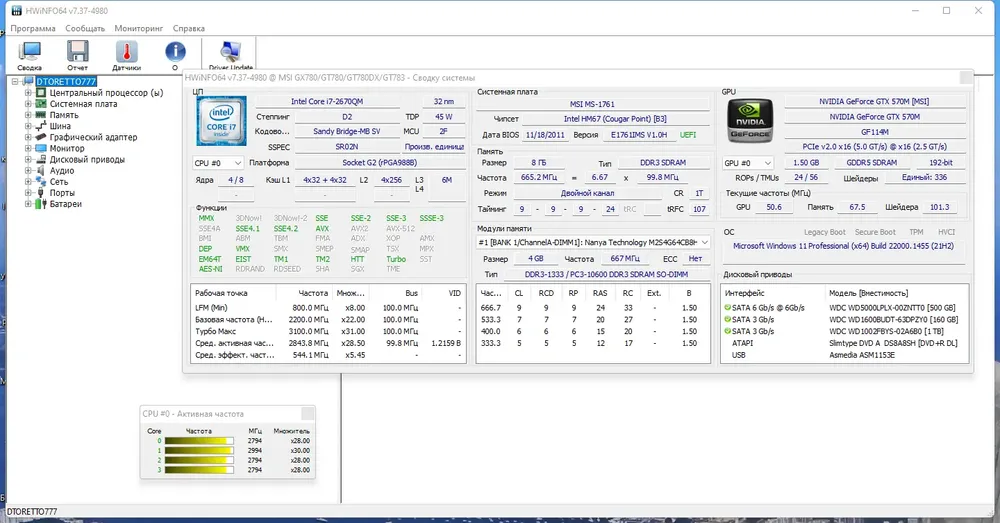
Task: Open the Программа menu
Action: [x=33, y=28]
